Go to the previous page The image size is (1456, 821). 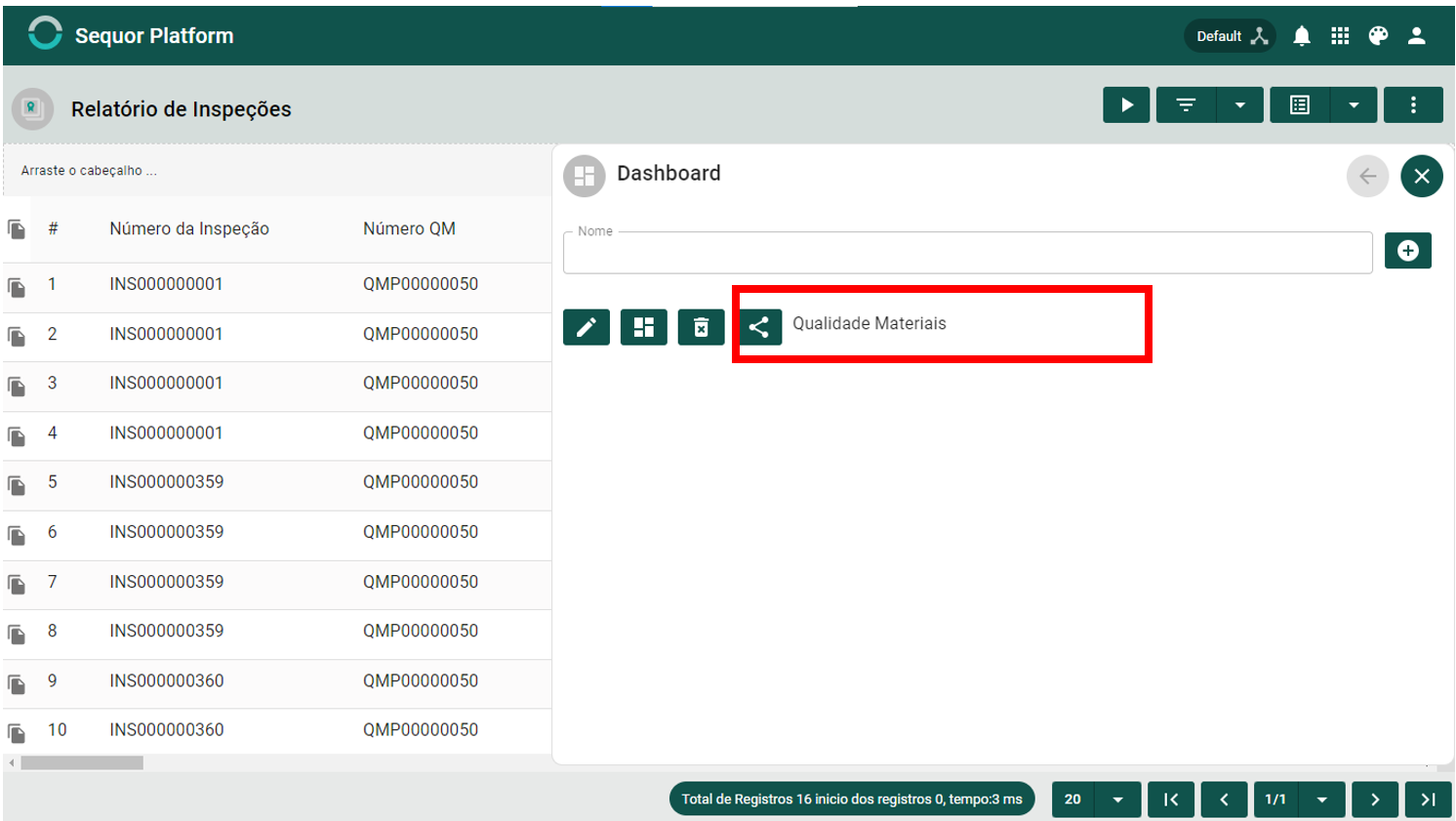(x=1224, y=799)
